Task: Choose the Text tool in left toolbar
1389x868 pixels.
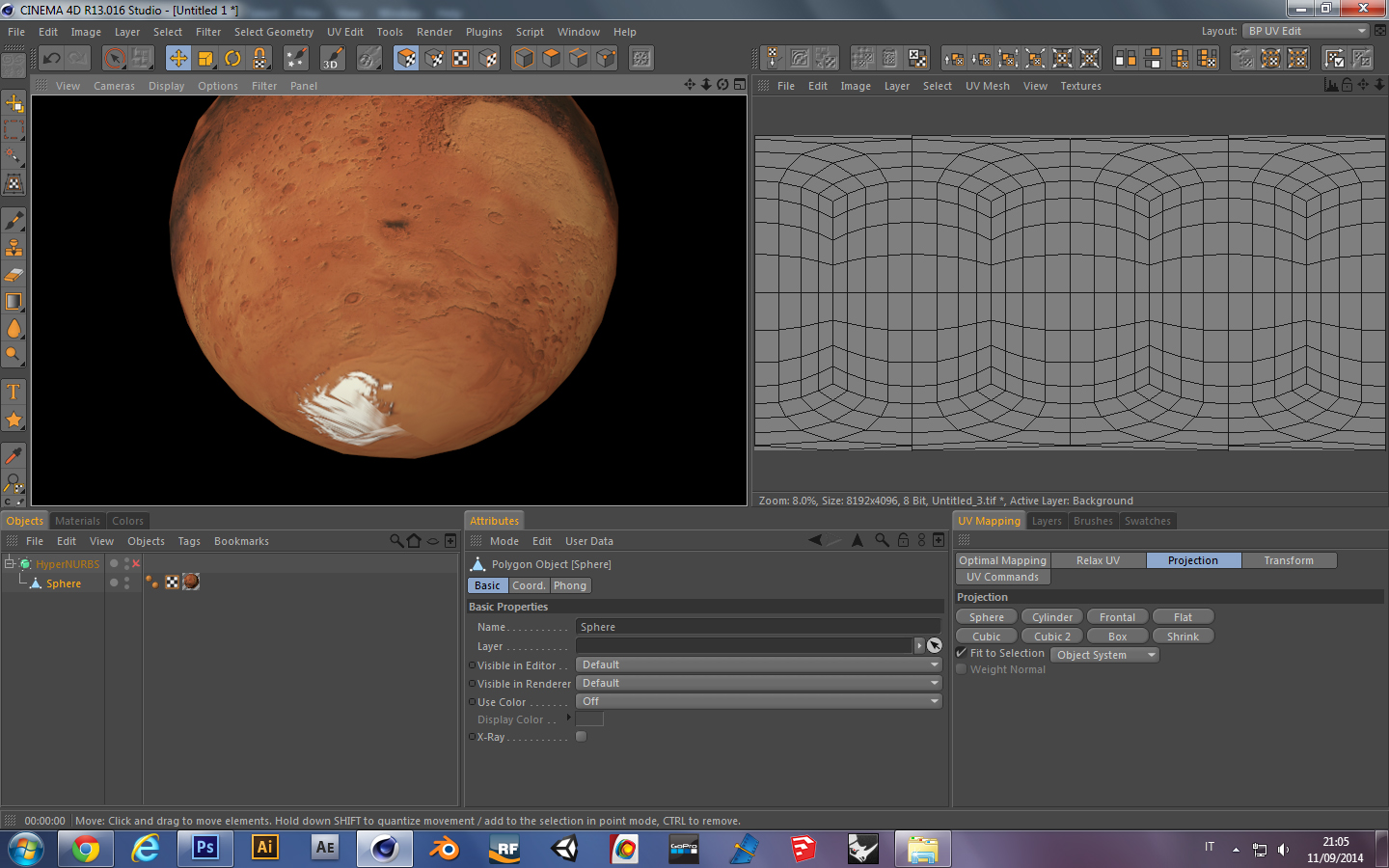Action: tap(14, 392)
